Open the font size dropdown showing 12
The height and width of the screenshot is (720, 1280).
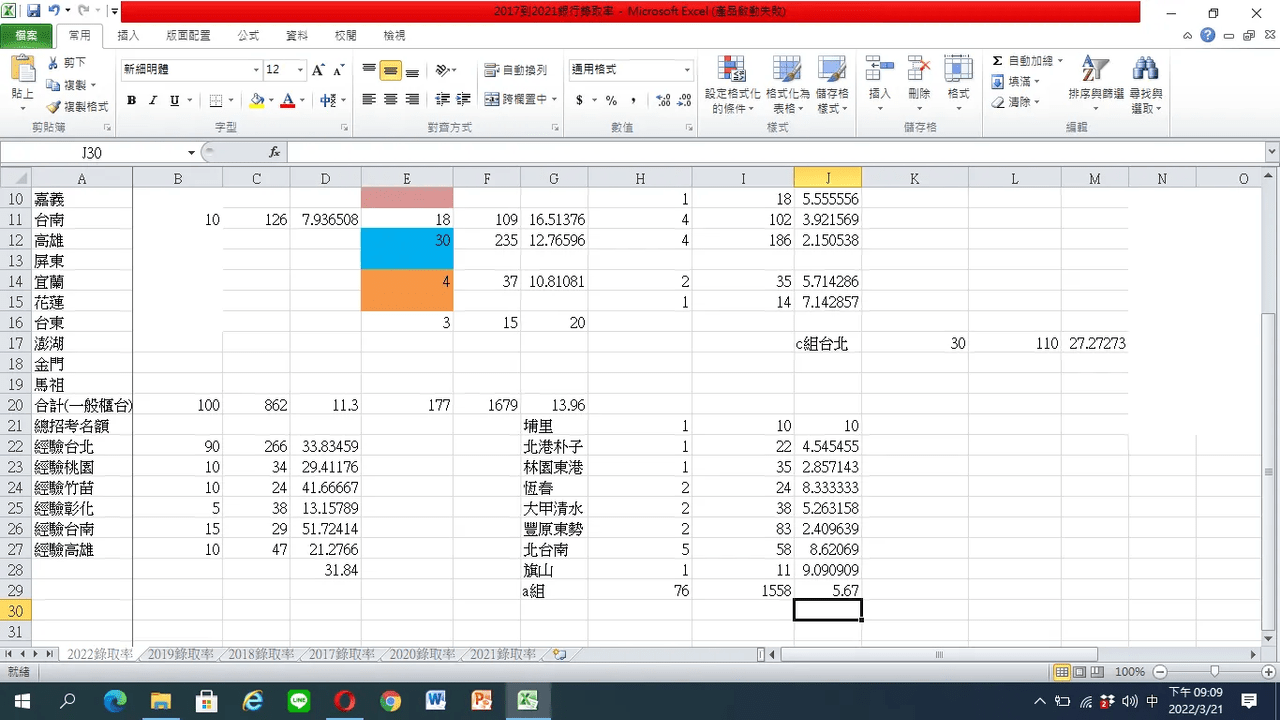pos(300,70)
